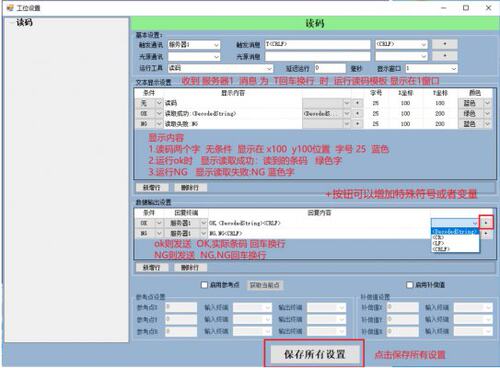
Task: Click the 读取成功:<DecodedString> display content cell
Action: (233, 114)
